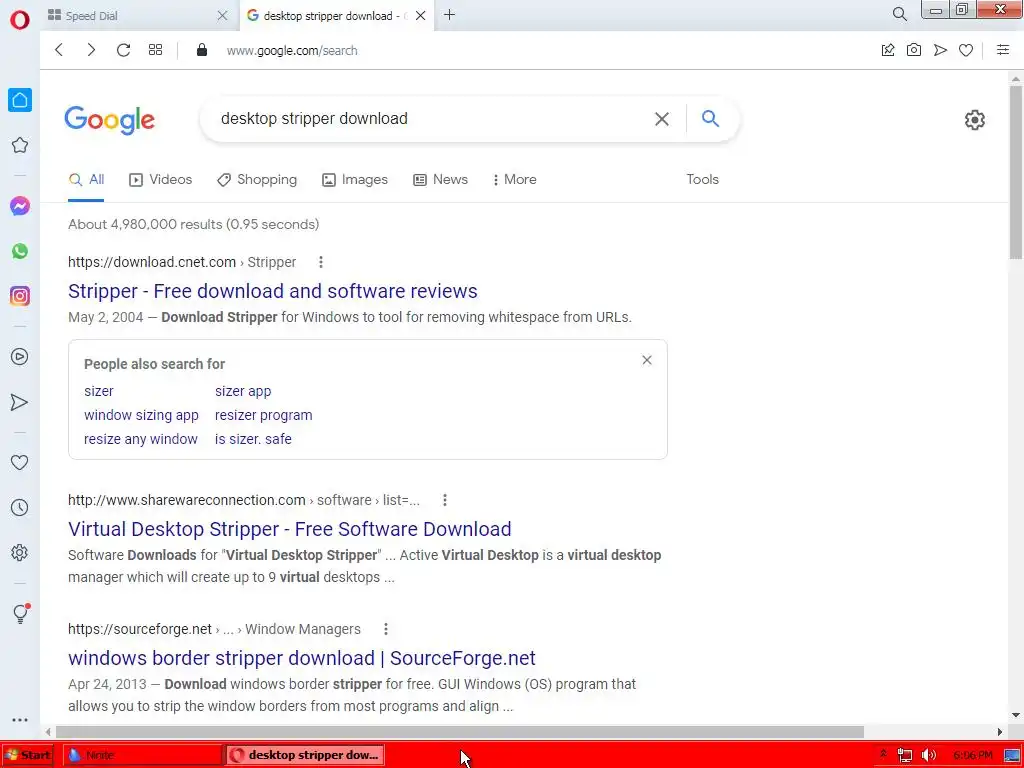Open Google quick settings gear
The image size is (1024, 768).
pos(974,120)
